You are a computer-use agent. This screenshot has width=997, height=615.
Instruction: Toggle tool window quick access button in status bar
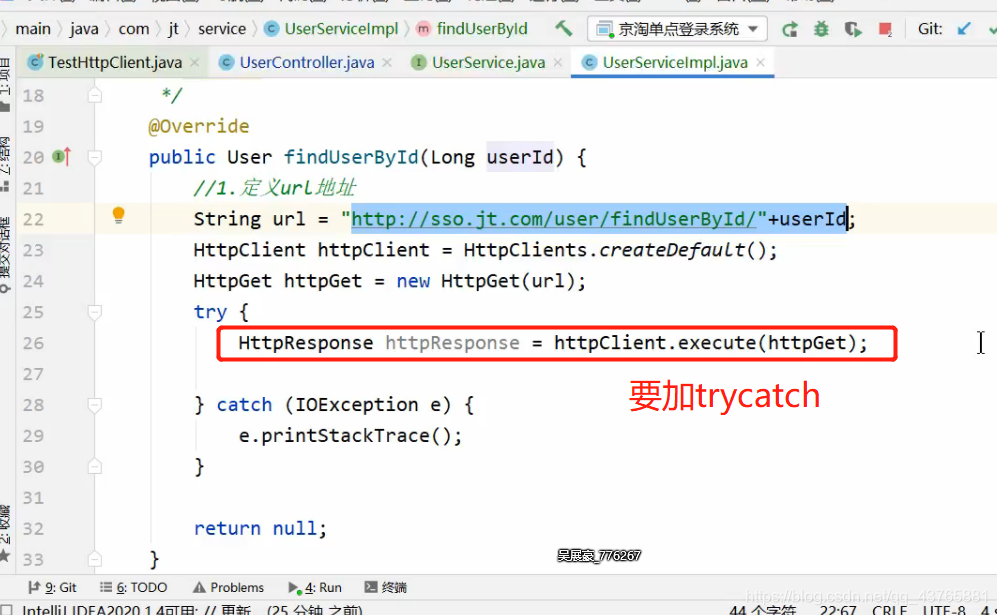tap(6, 610)
